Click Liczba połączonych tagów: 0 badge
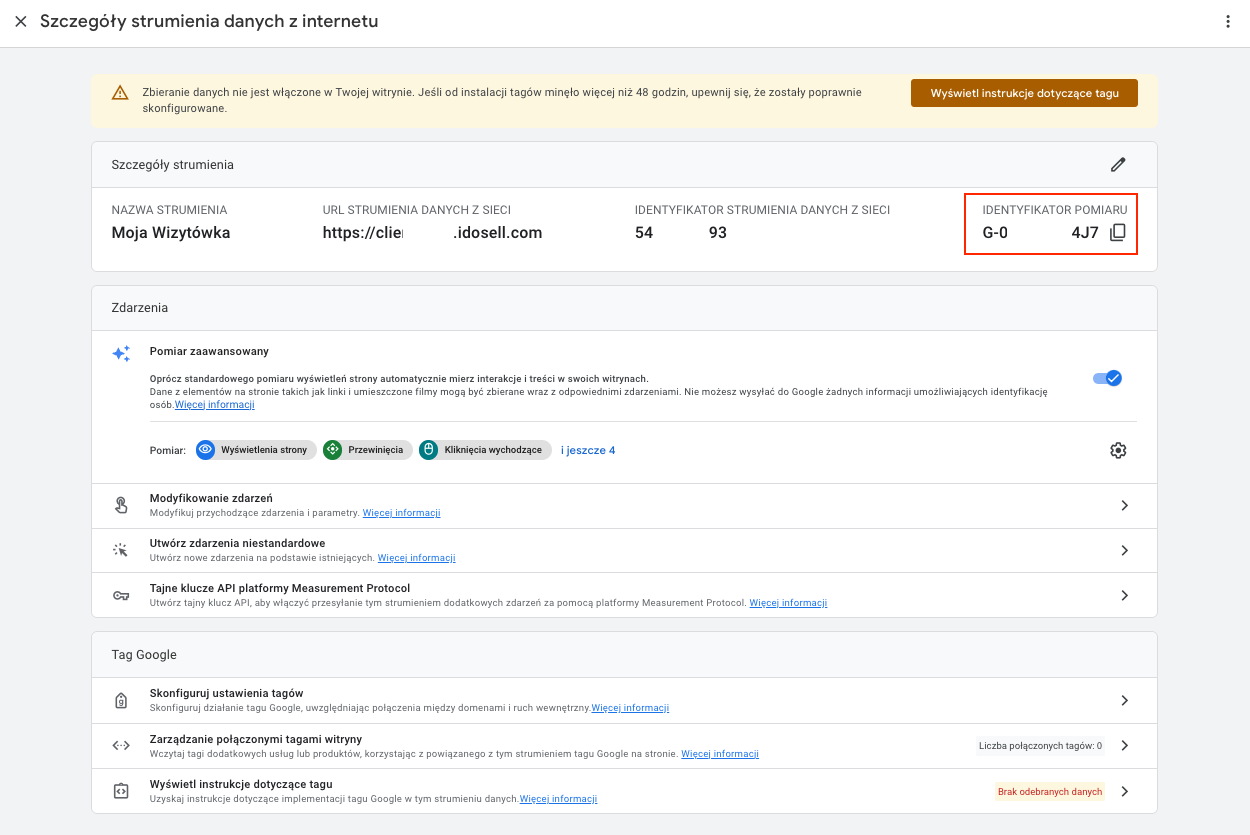1250x835 pixels. tap(1040, 746)
